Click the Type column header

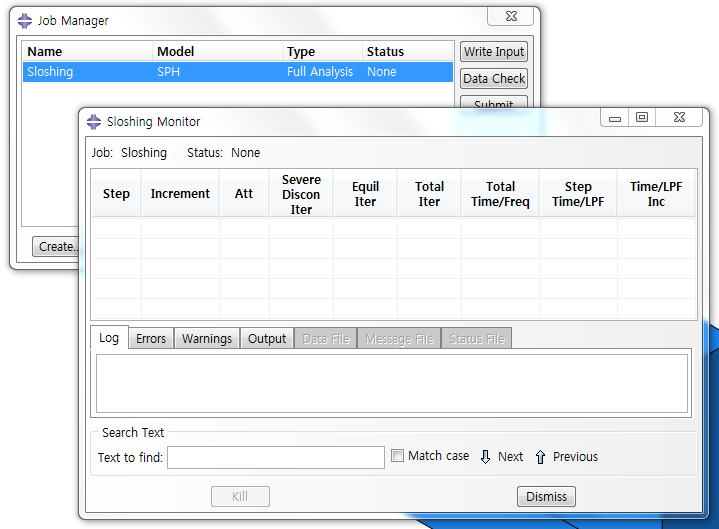tap(322, 51)
